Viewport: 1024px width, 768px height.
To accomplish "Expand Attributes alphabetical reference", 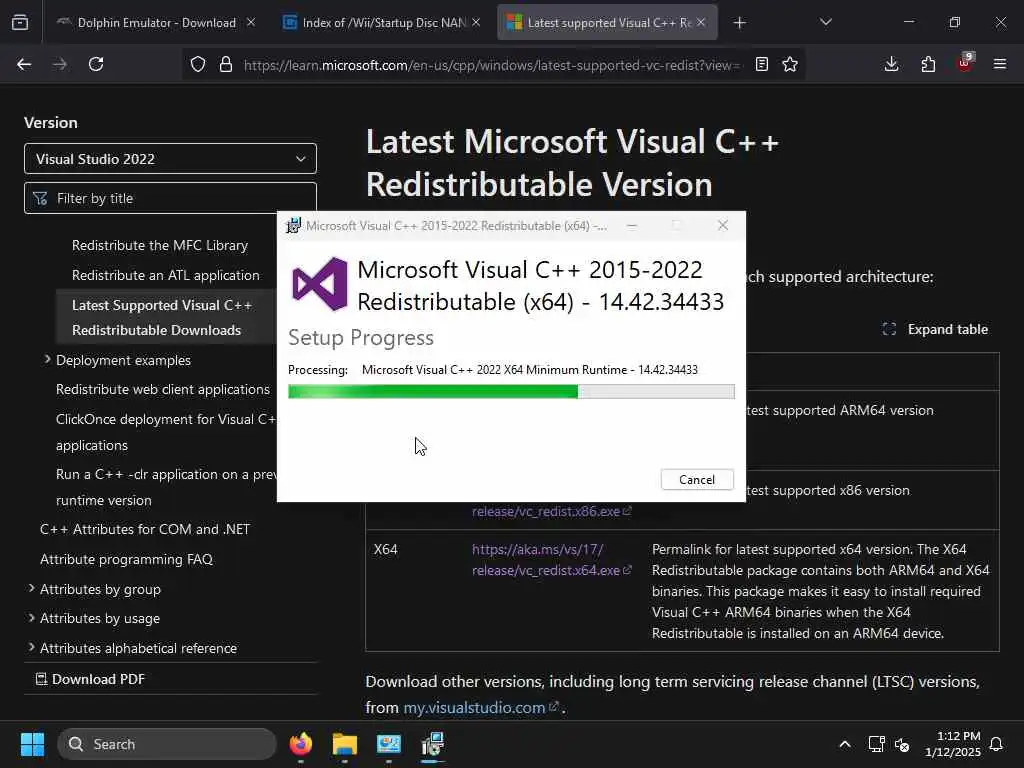I will coord(31,647).
